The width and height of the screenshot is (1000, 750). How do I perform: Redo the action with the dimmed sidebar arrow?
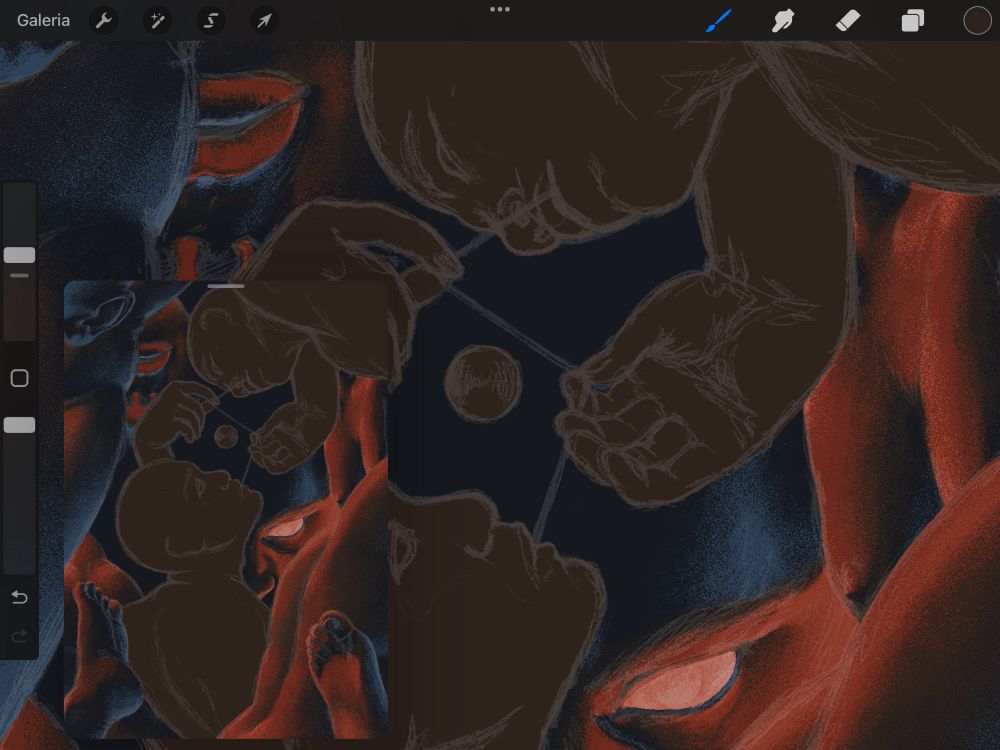tap(19, 636)
